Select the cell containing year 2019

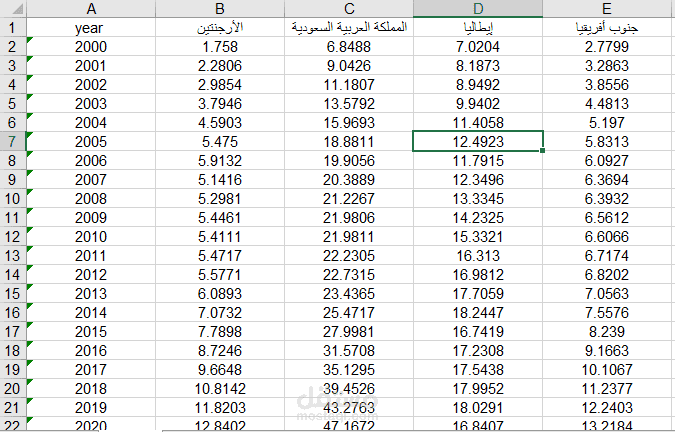click(x=91, y=407)
